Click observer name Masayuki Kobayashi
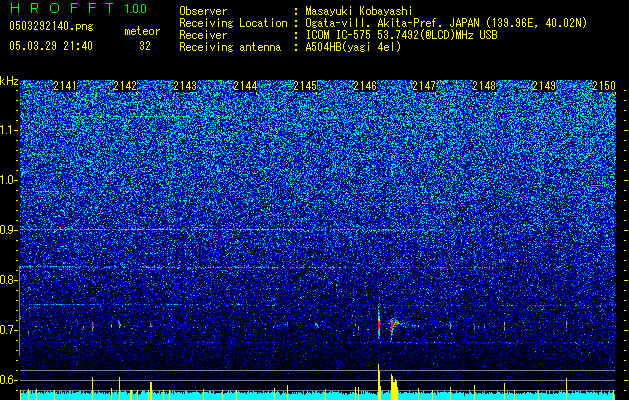This screenshot has height=400, width=629. coord(358,11)
